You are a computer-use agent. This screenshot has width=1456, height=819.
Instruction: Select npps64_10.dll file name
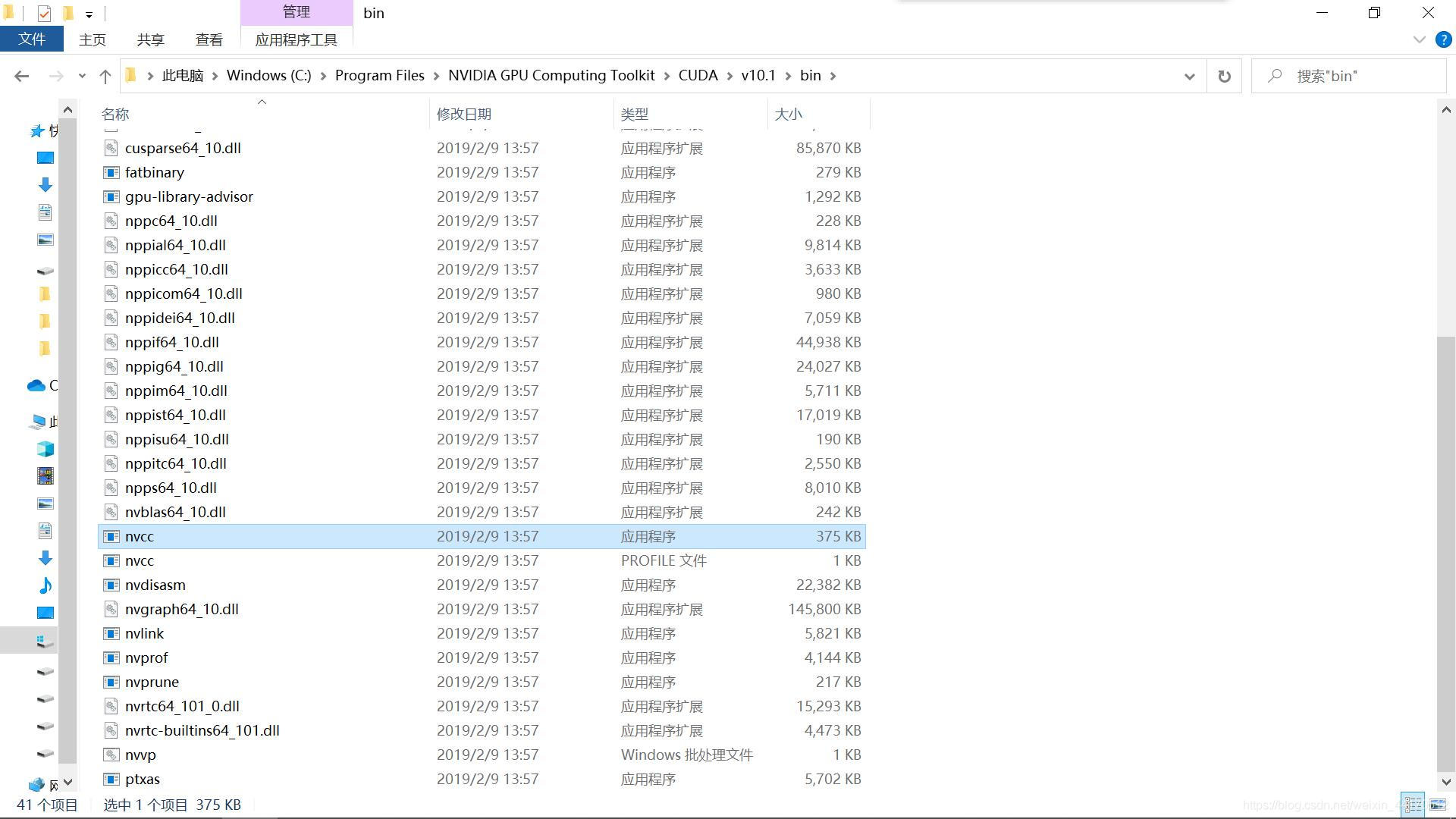pos(171,488)
